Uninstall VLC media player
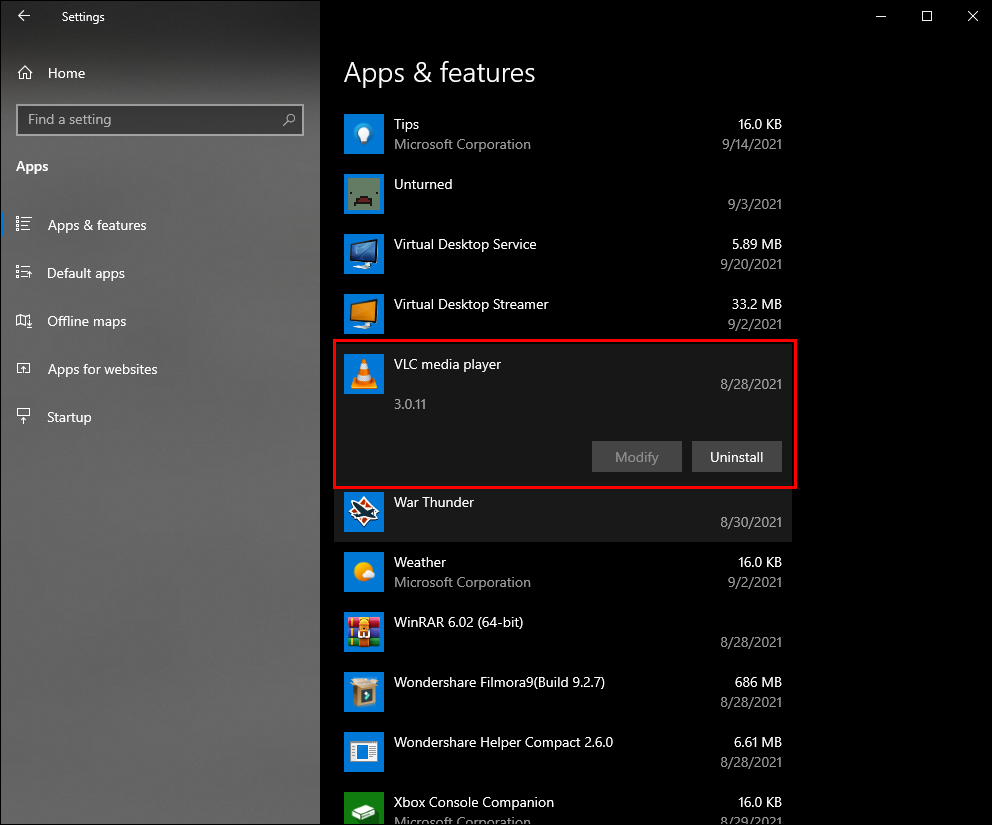992x825 pixels. pyautogui.click(x=736, y=457)
